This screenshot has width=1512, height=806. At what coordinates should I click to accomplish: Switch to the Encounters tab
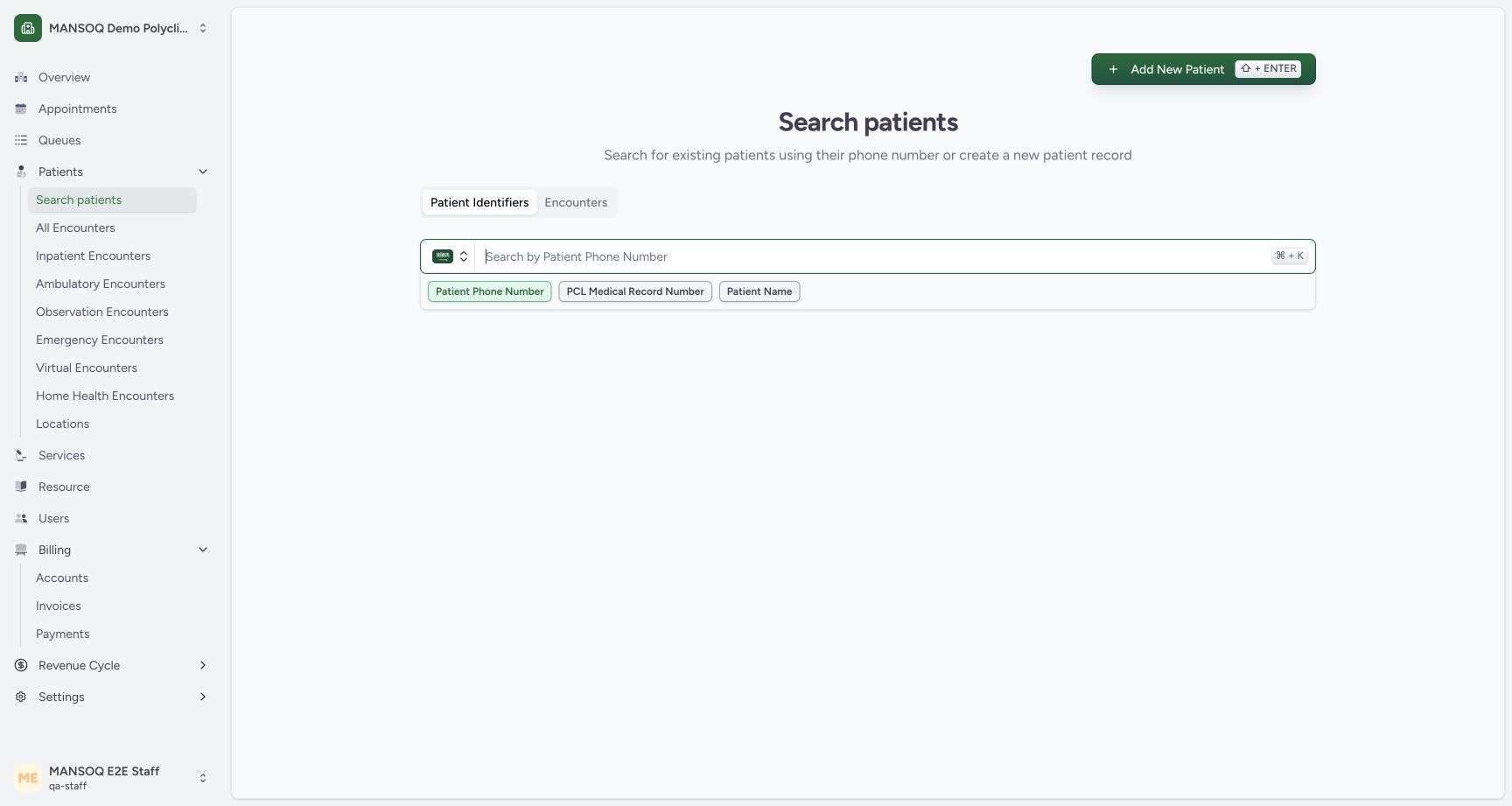pyautogui.click(x=576, y=202)
